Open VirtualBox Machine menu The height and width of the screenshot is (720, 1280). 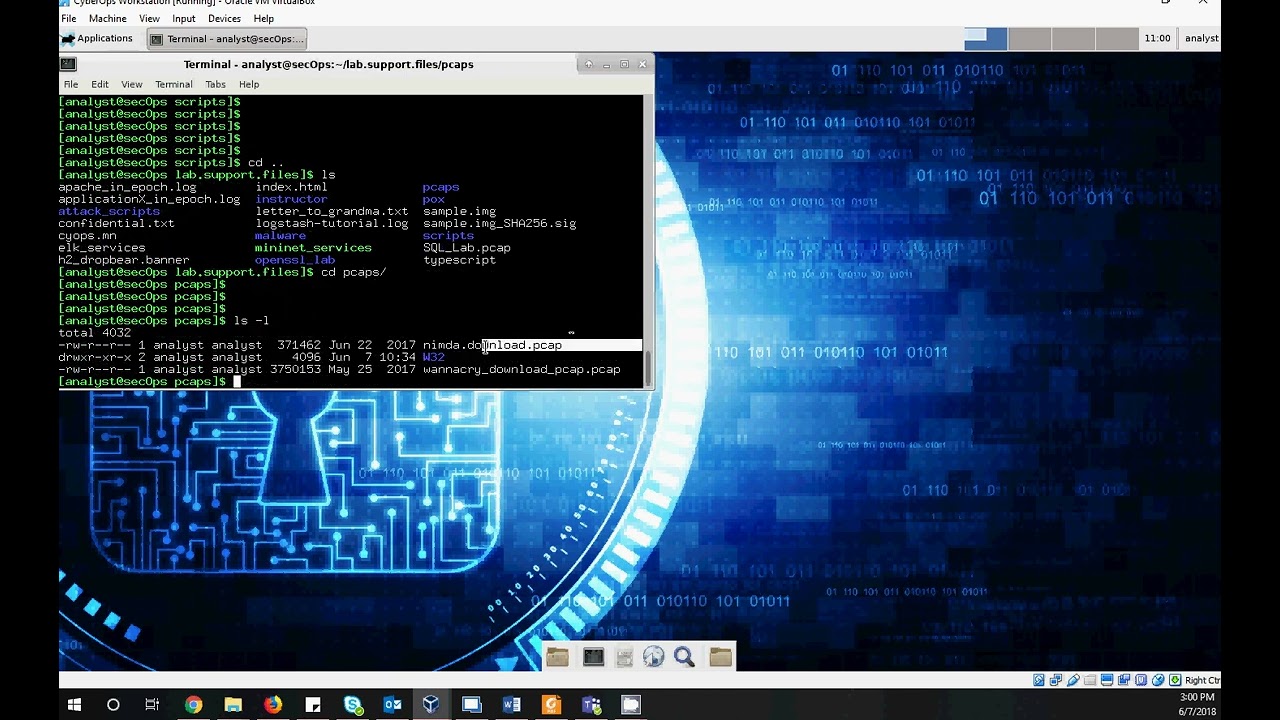coord(107,18)
